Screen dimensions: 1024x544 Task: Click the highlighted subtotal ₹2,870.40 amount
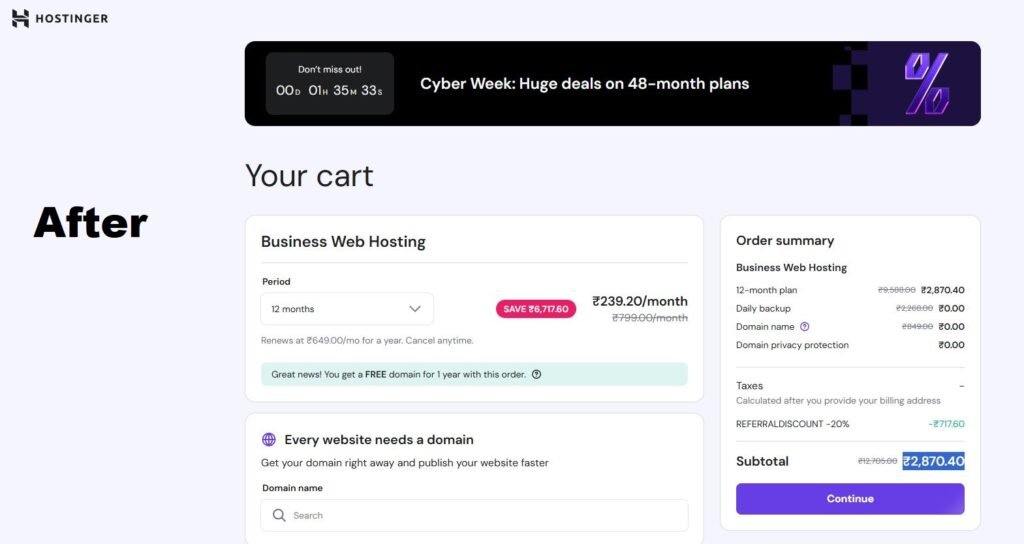pyautogui.click(x=933, y=461)
